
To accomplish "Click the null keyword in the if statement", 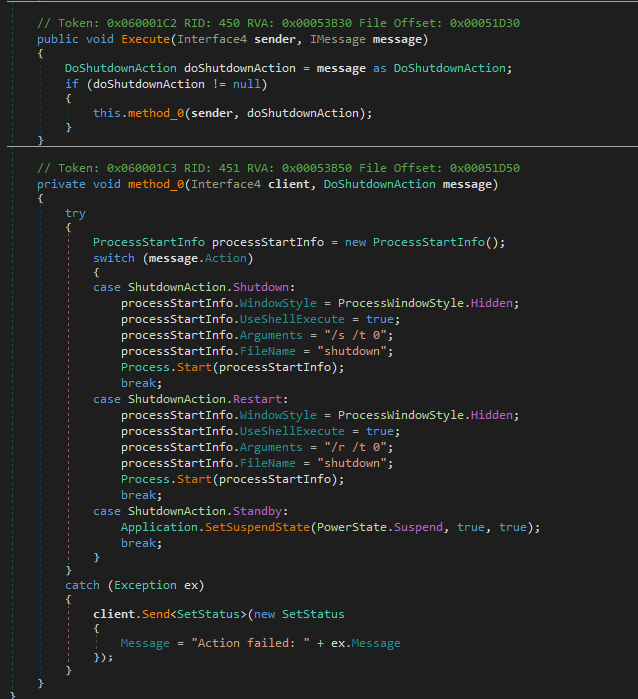I will click(247, 84).
